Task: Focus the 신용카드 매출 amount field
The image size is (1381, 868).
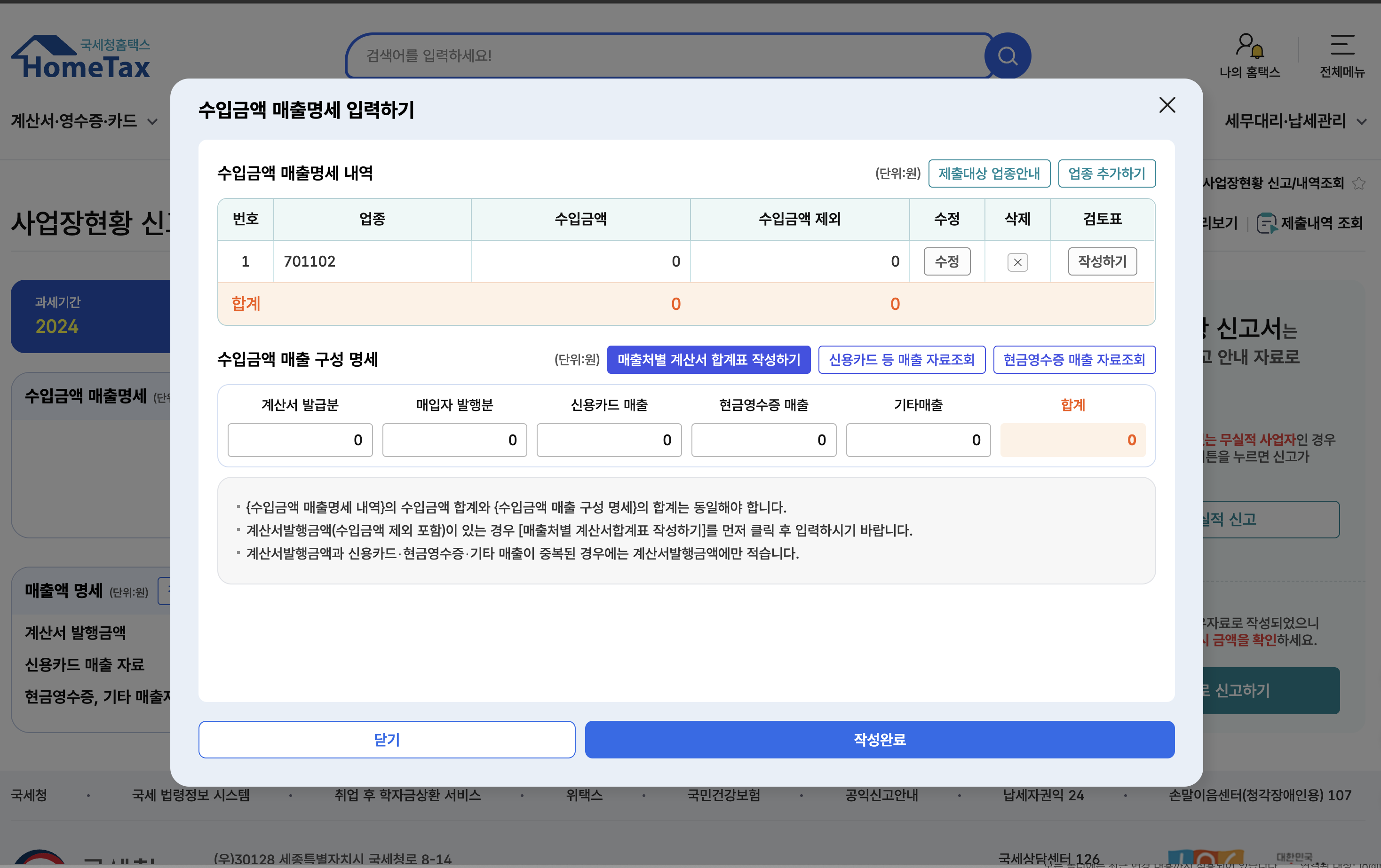Action: tap(609, 440)
